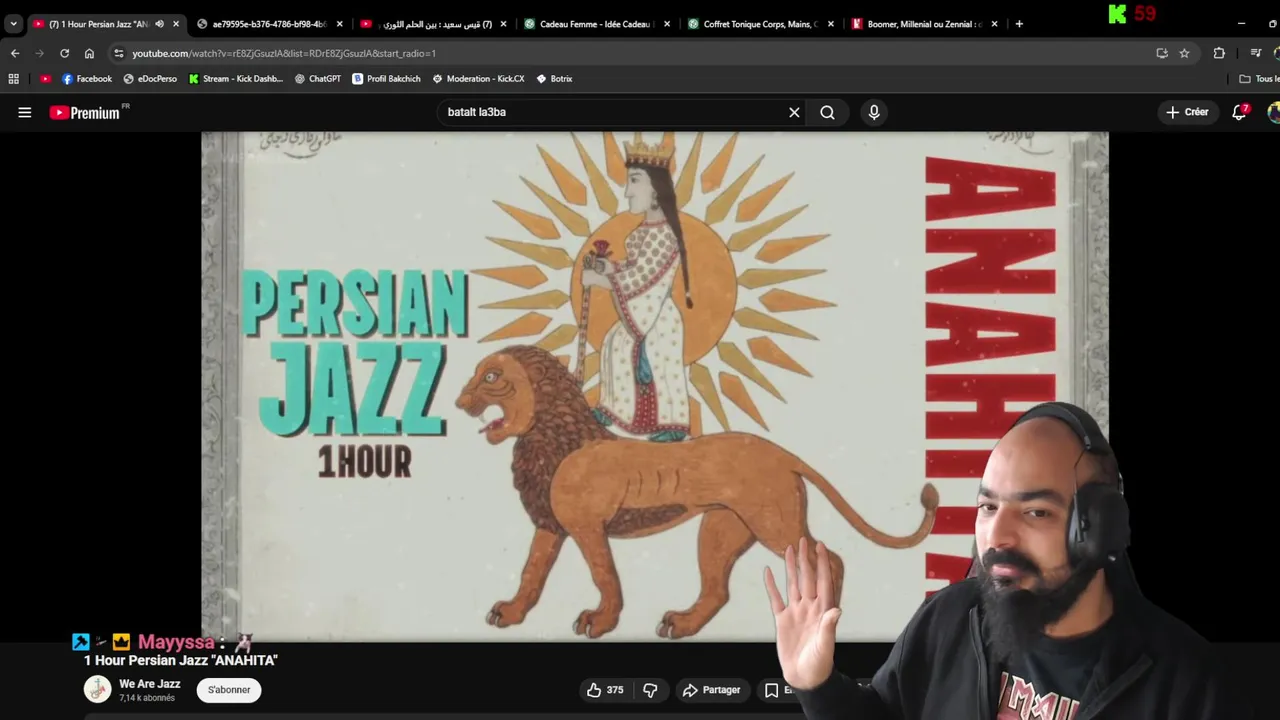Open a new browser tab with plus
This screenshot has width=1280, height=720.
click(1019, 24)
